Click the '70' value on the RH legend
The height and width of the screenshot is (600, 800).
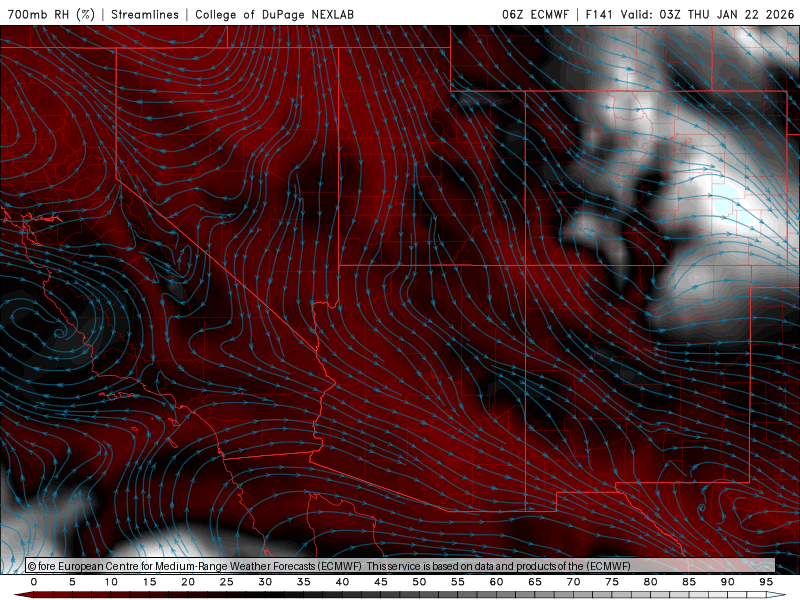[573, 582]
